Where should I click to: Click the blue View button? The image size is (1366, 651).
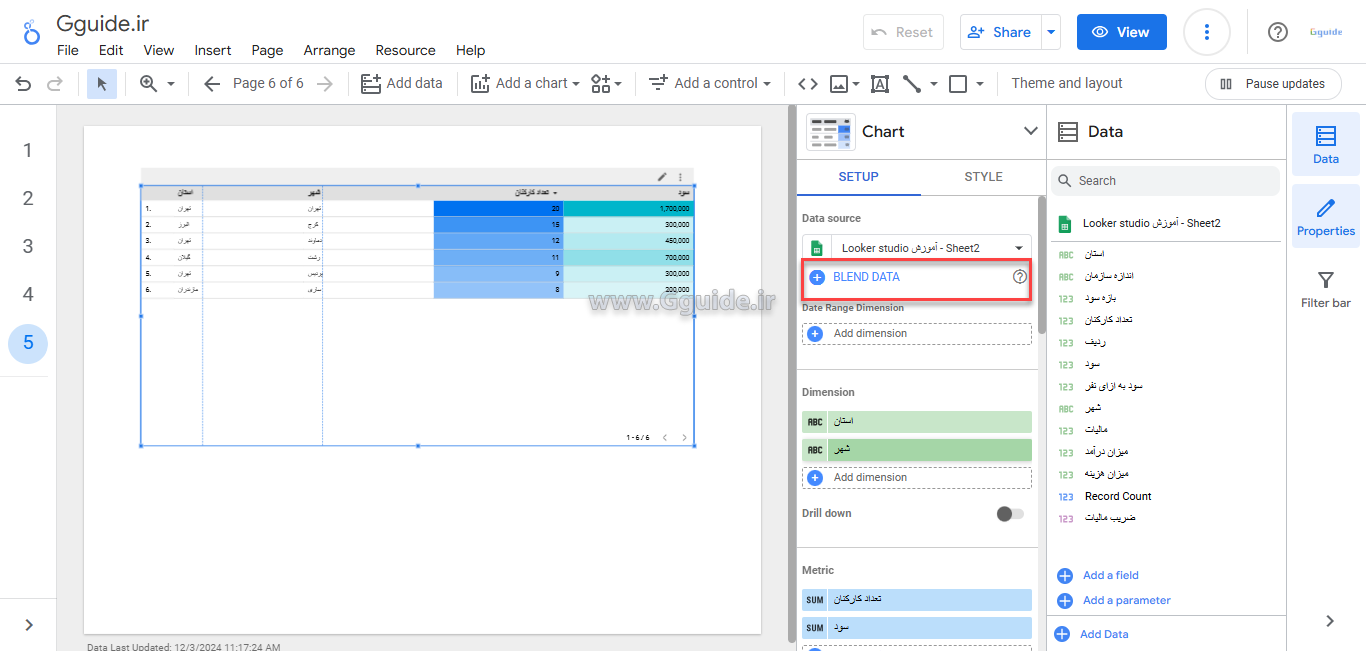[1121, 32]
